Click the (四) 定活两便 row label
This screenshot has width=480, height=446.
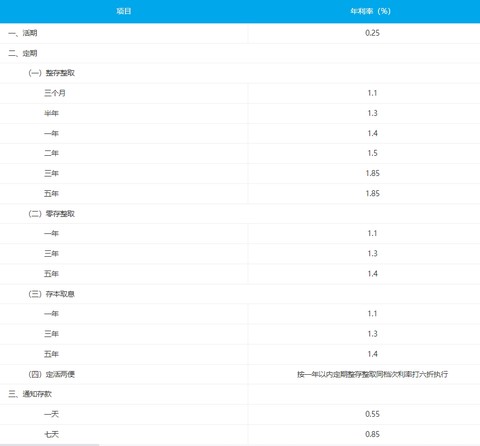coord(52,374)
